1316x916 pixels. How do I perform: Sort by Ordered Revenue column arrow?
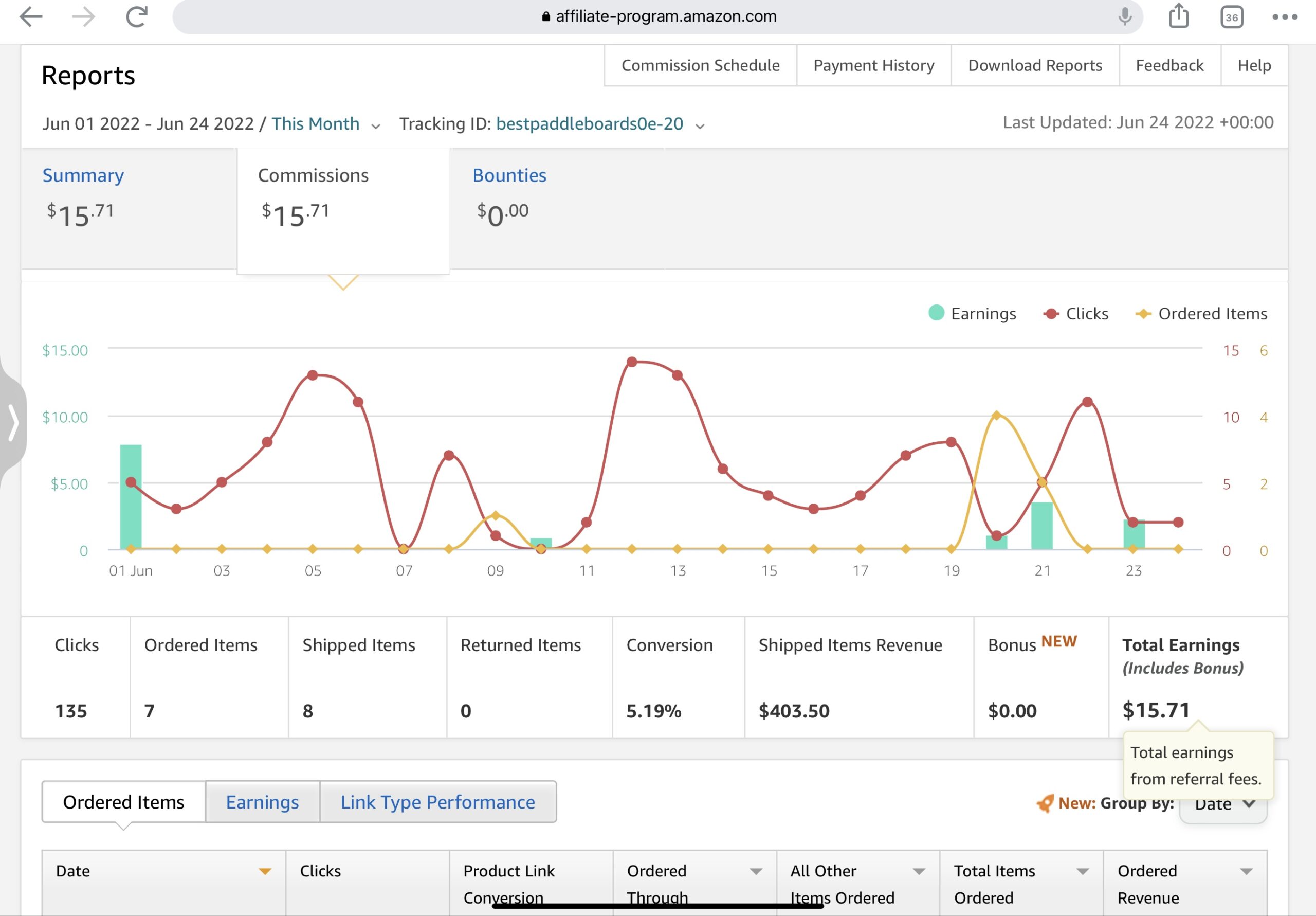coord(1246,871)
